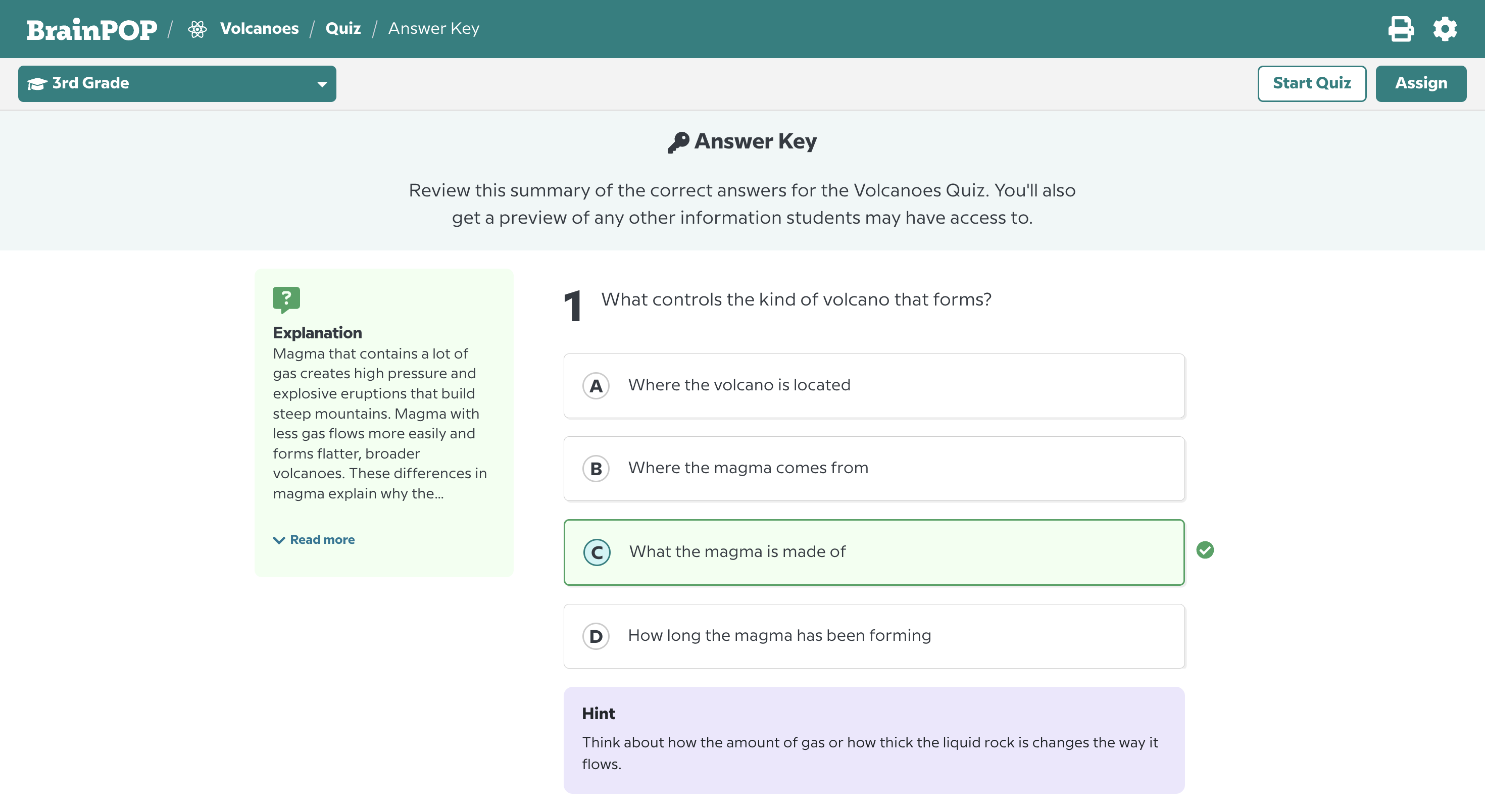Click the graduation cap icon in grade selector

[37, 84]
